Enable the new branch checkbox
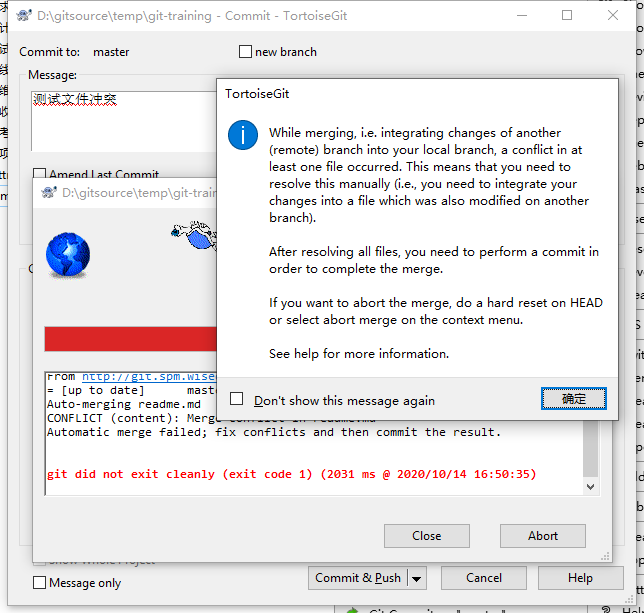 [x=245, y=52]
